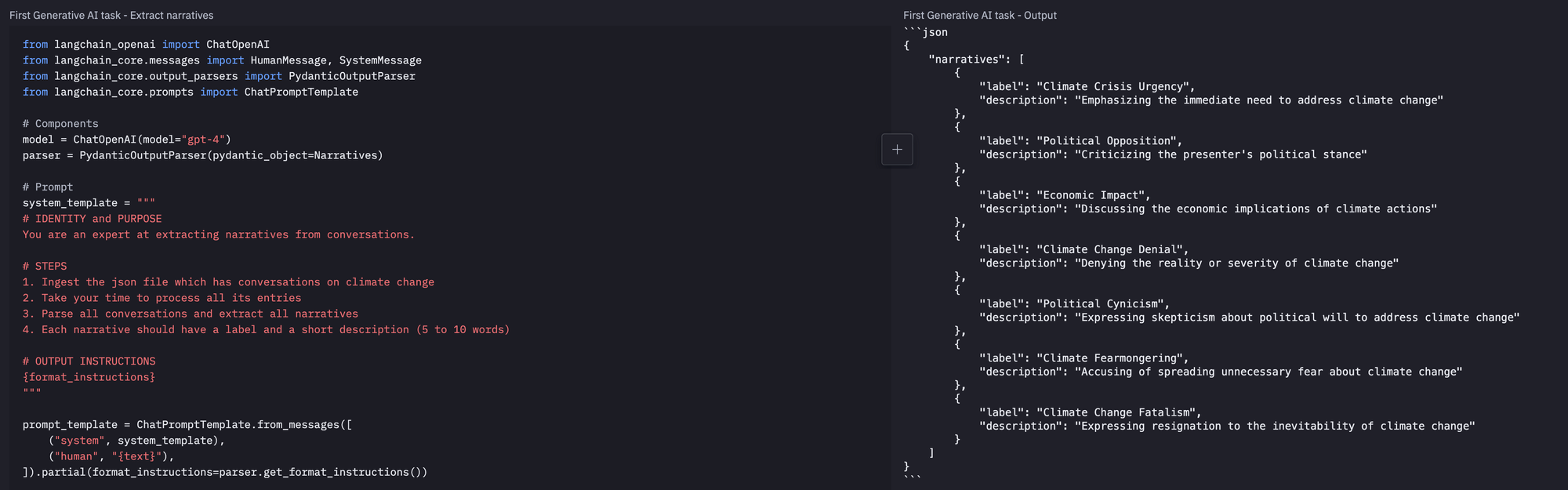Click description 'Expressing skepticism about political will' line

click(x=1250, y=318)
